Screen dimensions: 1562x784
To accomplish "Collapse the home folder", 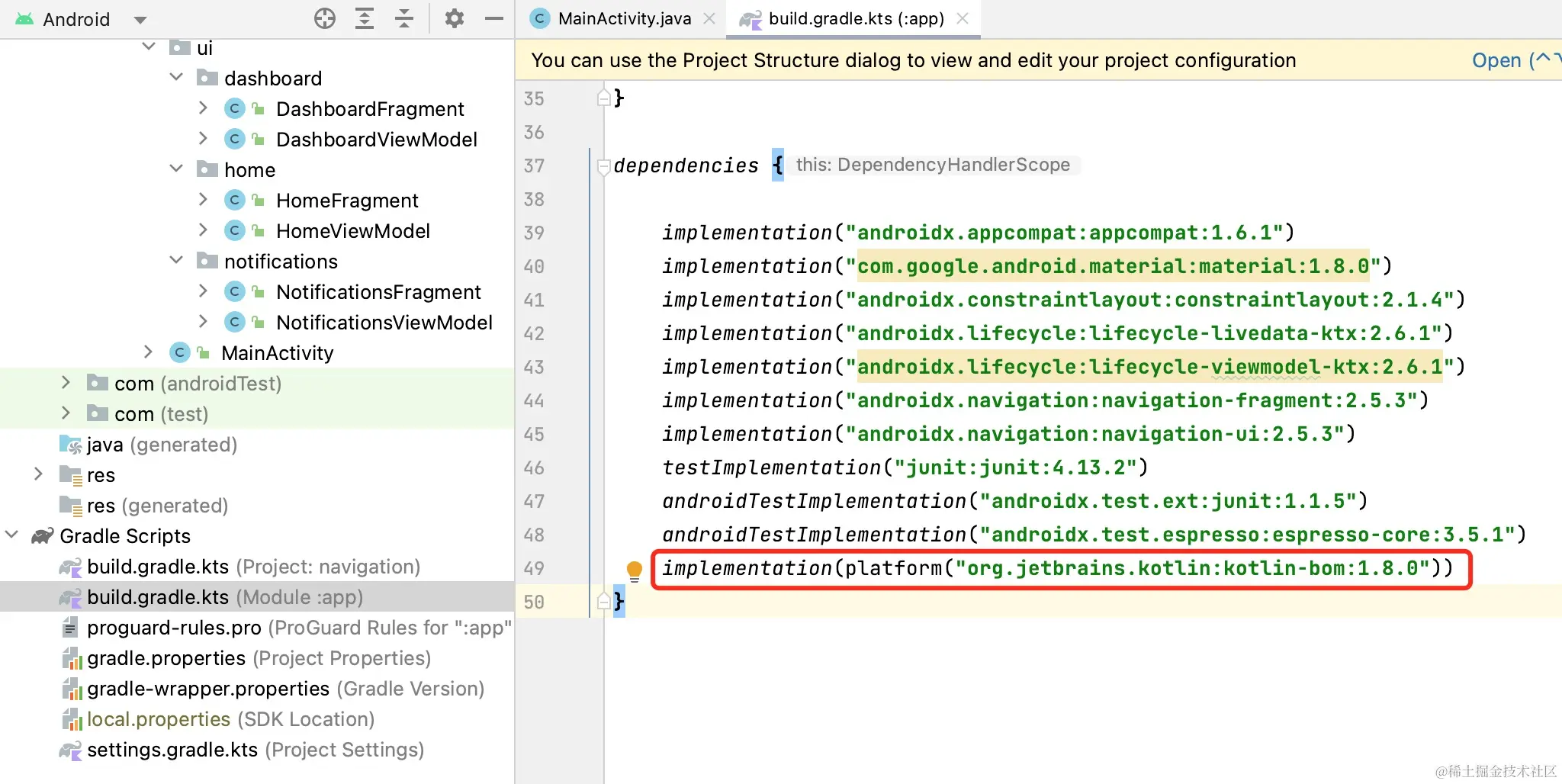I will 176,169.
